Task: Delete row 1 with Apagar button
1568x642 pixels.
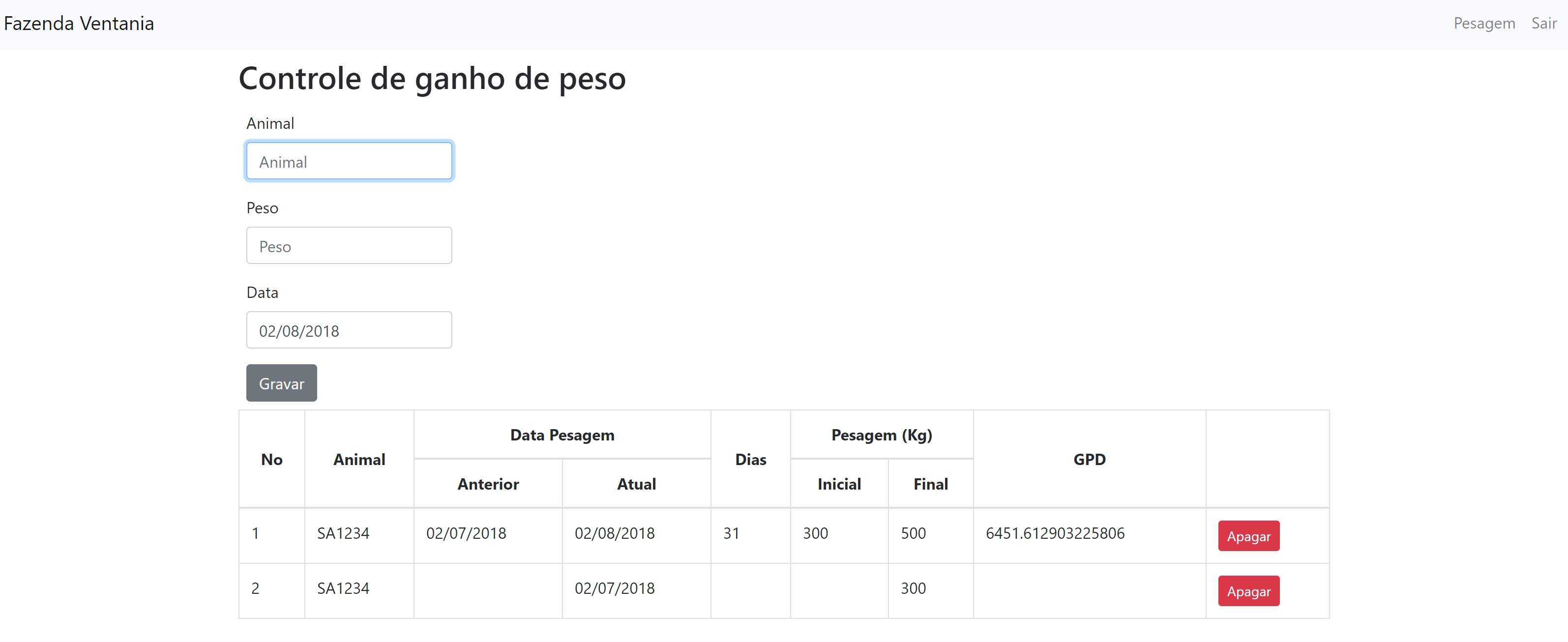Action: tap(1248, 536)
